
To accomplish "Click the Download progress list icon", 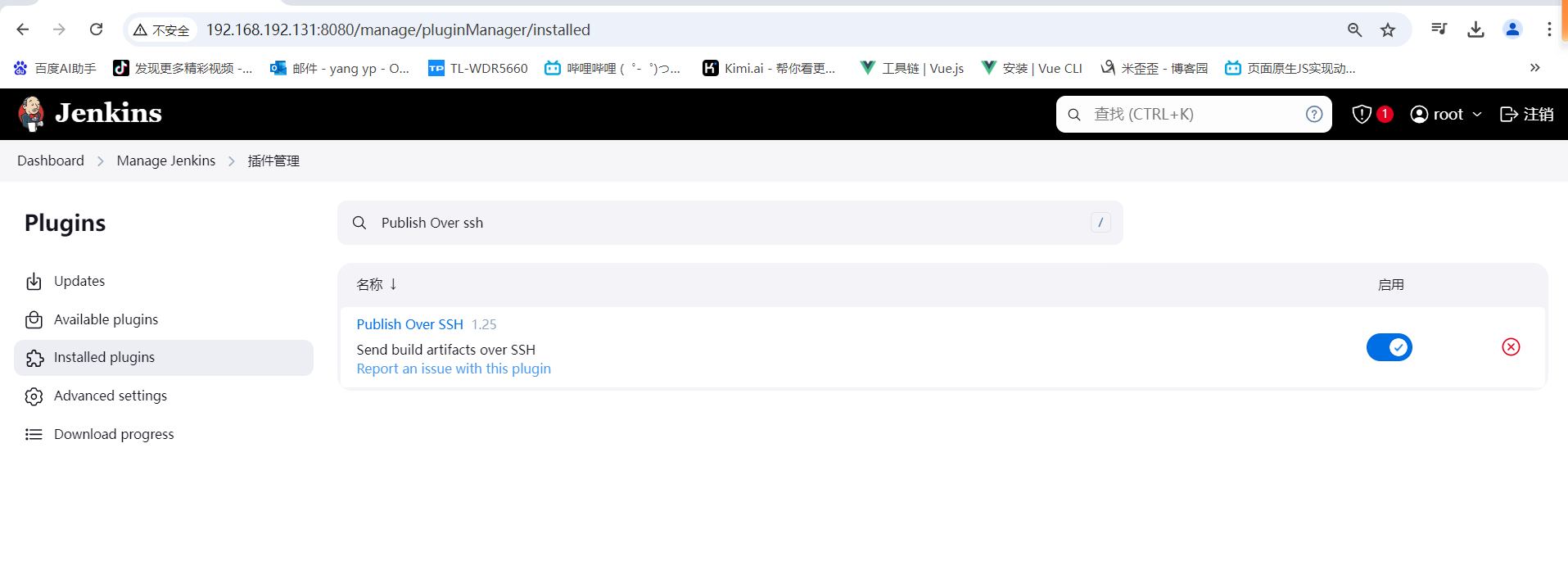I will pyautogui.click(x=34, y=434).
